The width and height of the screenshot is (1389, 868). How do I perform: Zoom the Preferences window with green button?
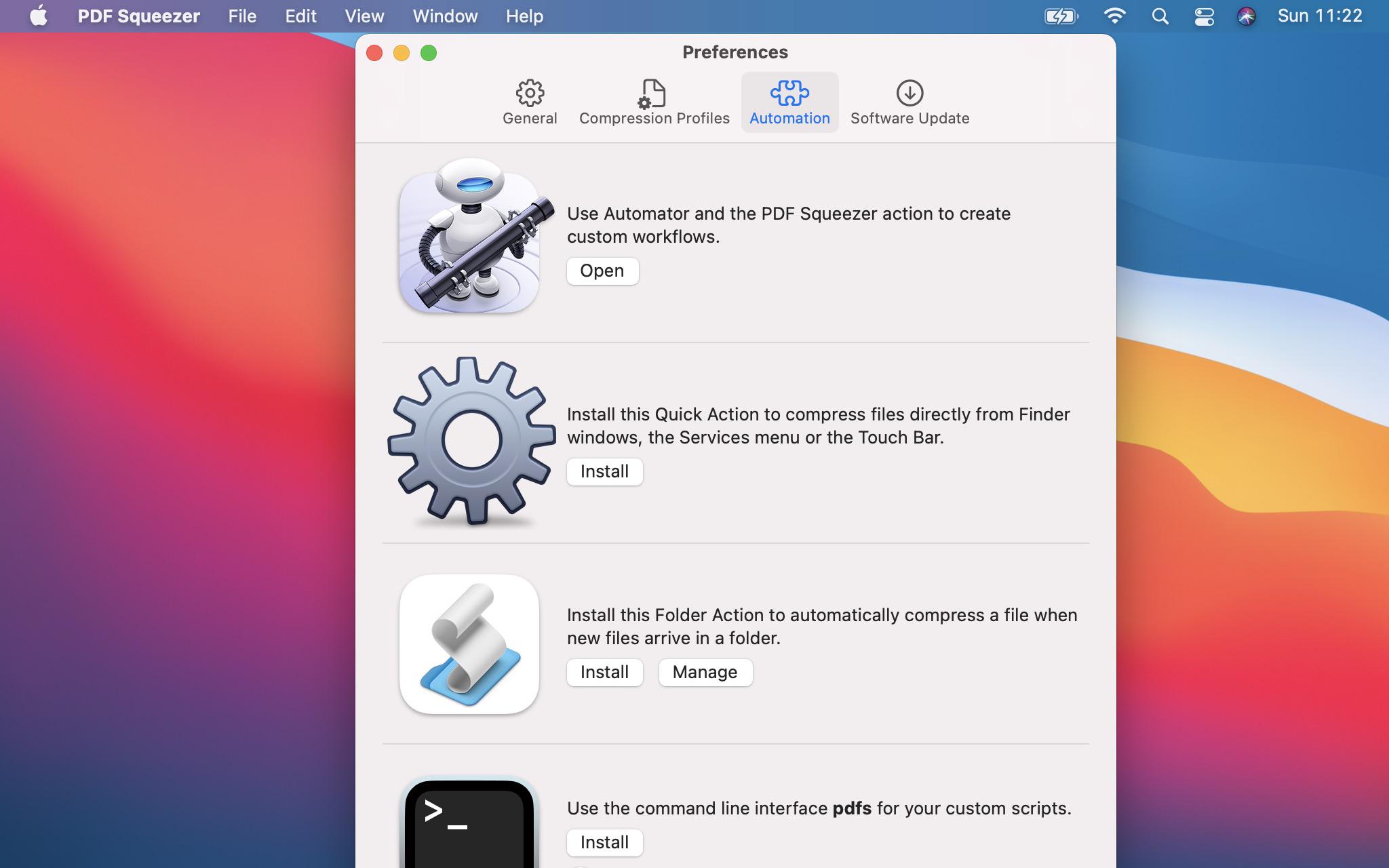429,53
